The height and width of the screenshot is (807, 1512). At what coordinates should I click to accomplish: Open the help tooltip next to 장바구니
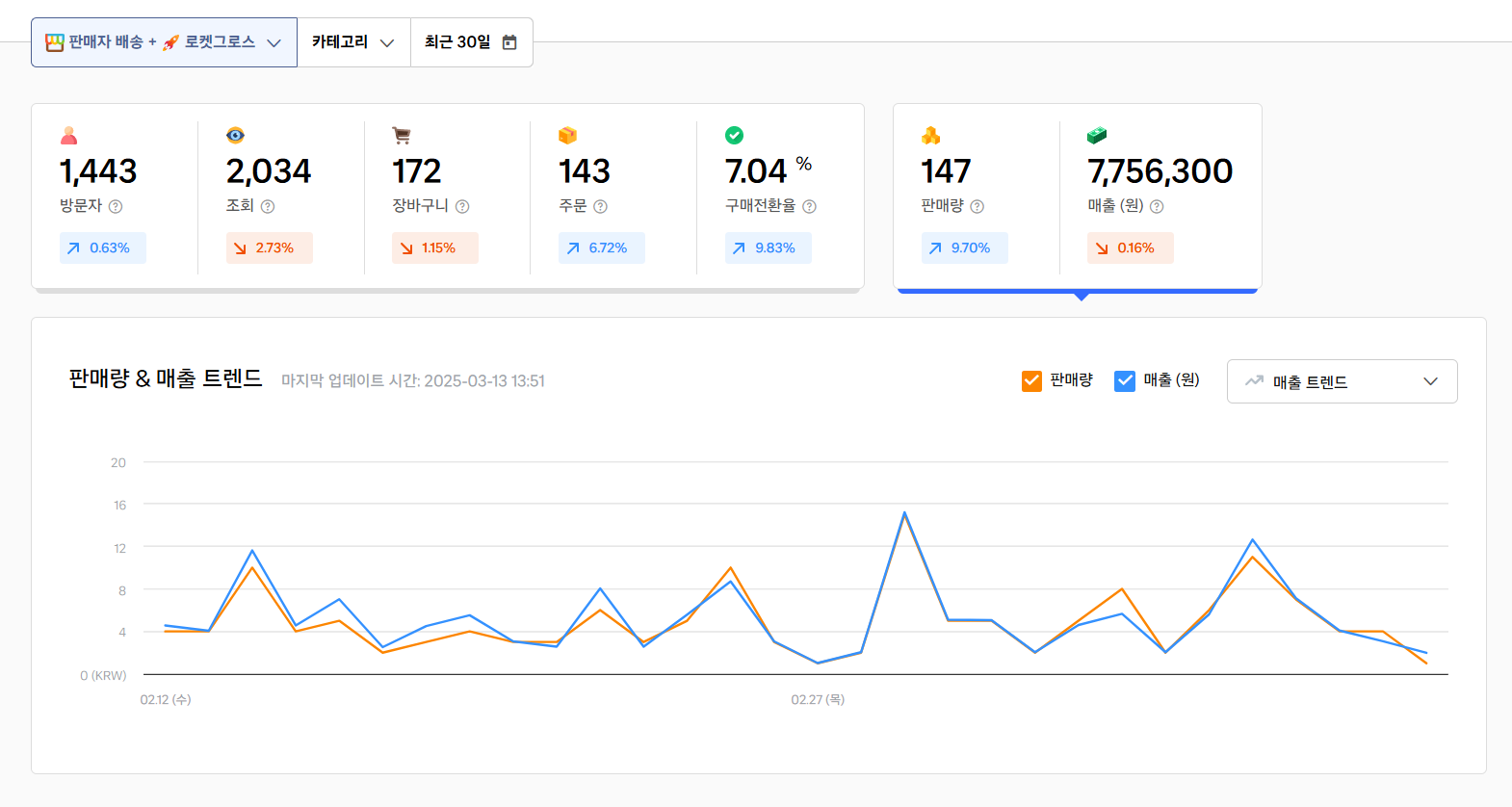462,206
